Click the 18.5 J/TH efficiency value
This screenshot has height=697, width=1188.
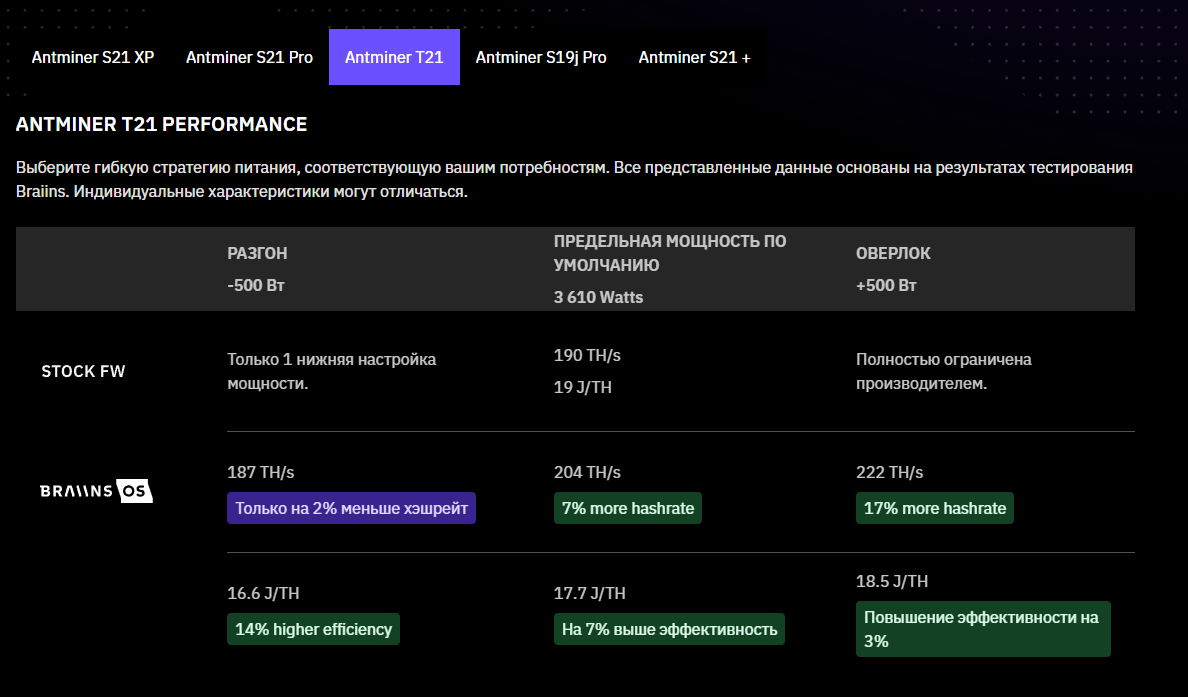click(x=892, y=581)
